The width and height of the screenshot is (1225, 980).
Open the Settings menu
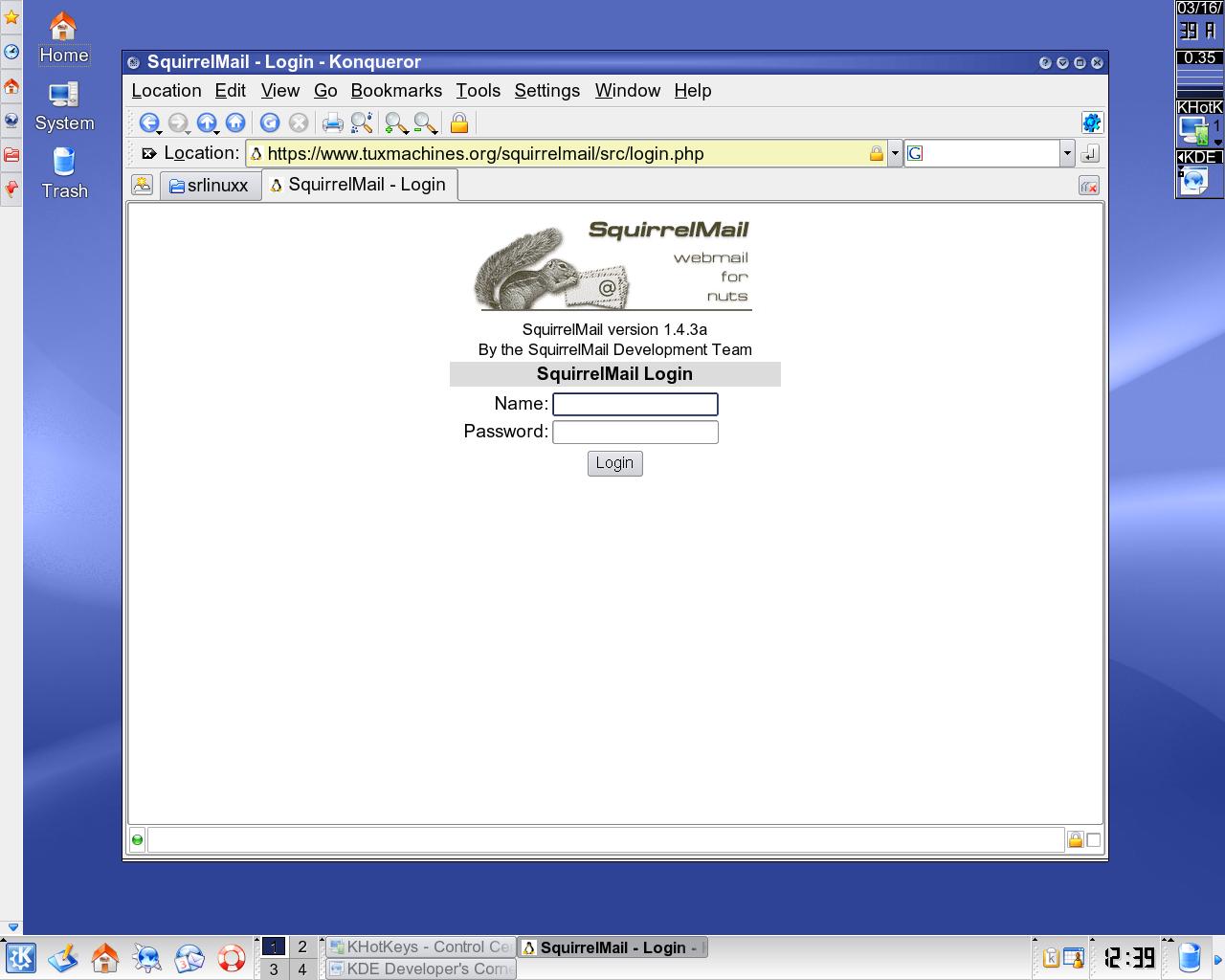point(547,91)
